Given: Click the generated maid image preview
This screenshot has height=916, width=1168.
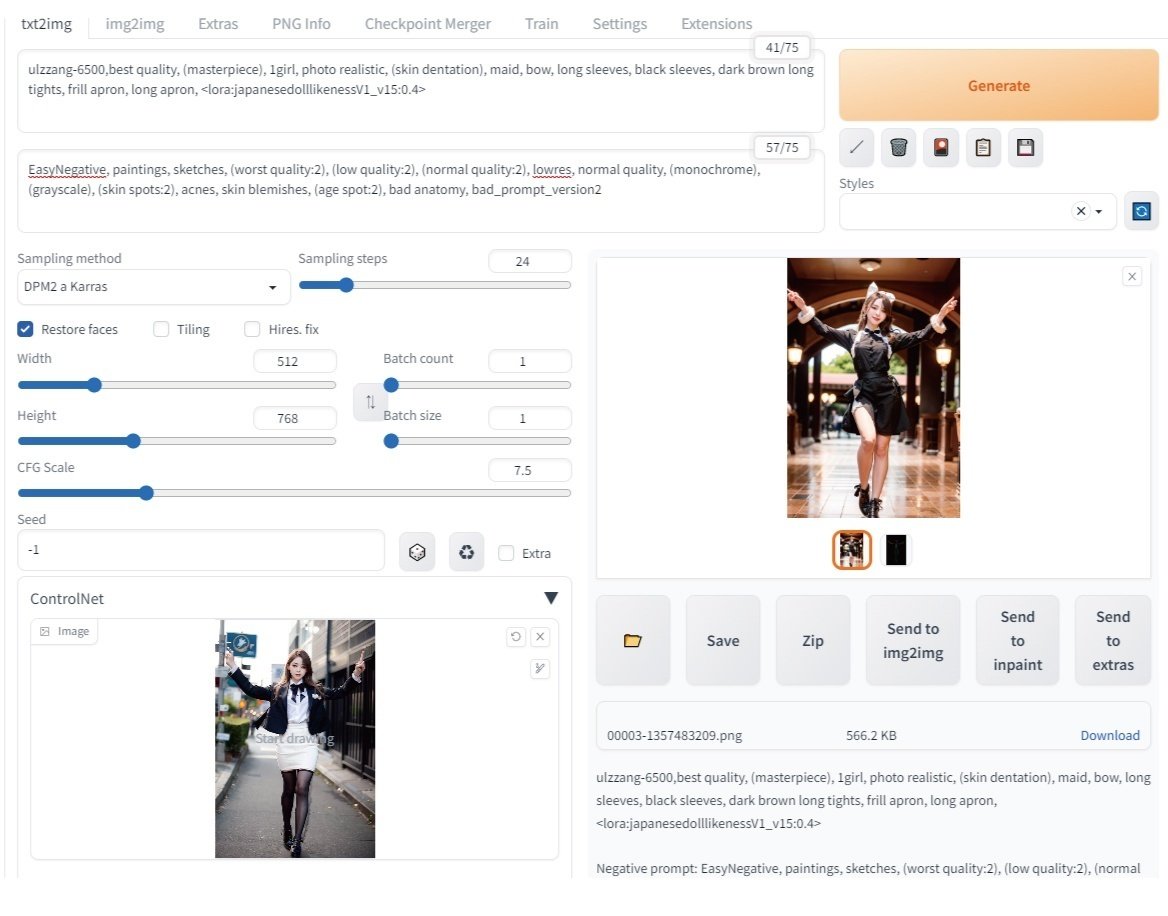Looking at the screenshot, I should [x=873, y=387].
